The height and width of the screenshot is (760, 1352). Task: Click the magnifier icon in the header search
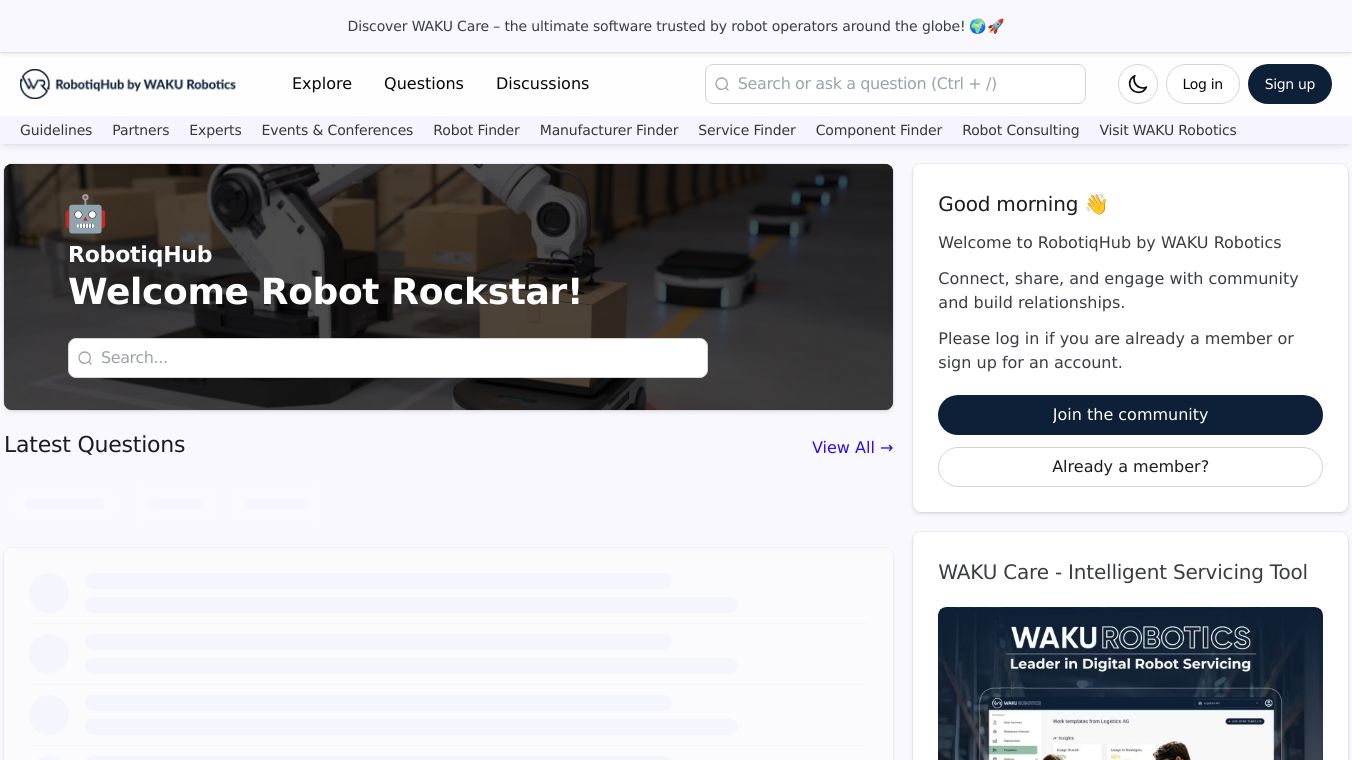(722, 84)
